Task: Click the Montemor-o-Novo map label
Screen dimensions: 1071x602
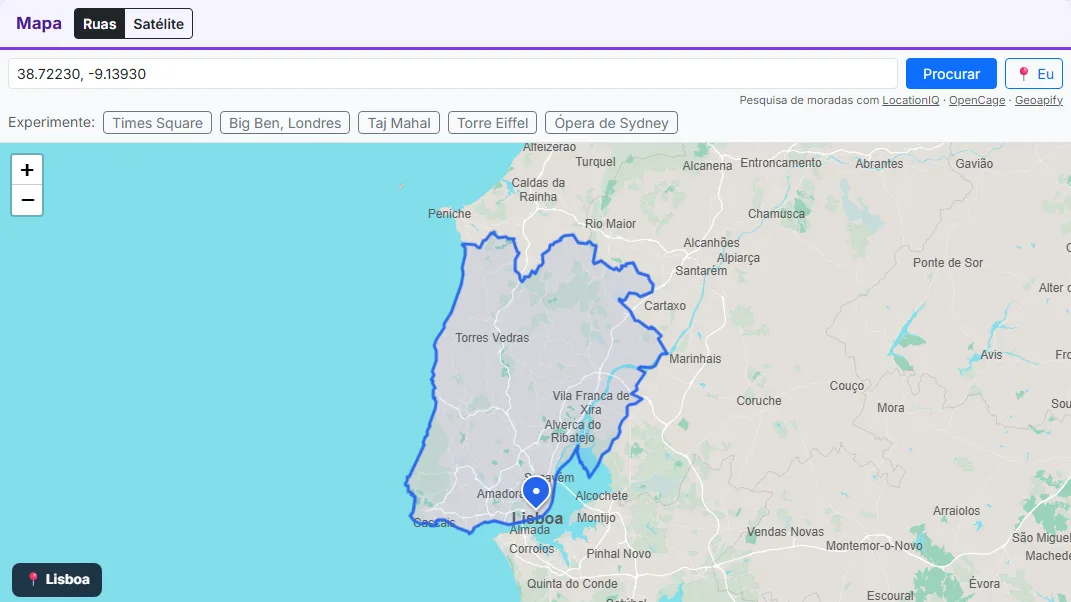Action: pos(874,546)
